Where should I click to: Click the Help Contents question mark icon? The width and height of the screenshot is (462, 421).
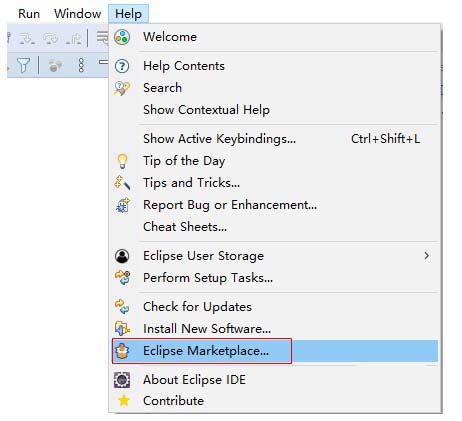point(122,66)
